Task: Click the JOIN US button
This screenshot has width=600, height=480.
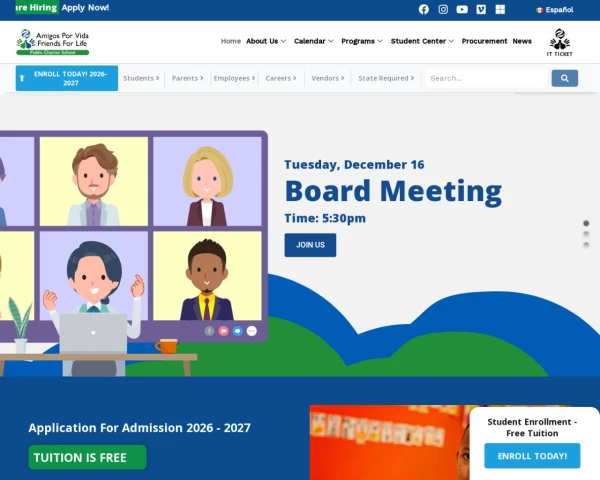Action: coord(310,245)
